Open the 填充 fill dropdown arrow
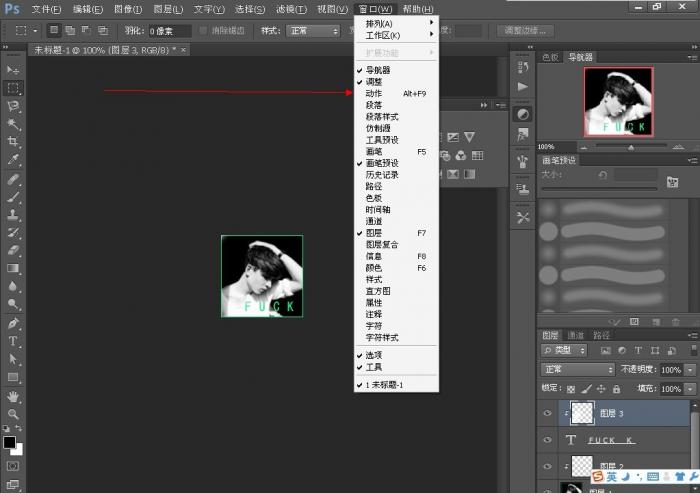The width and height of the screenshot is (700, 493). pyautogui.click(x=691, y=389)
